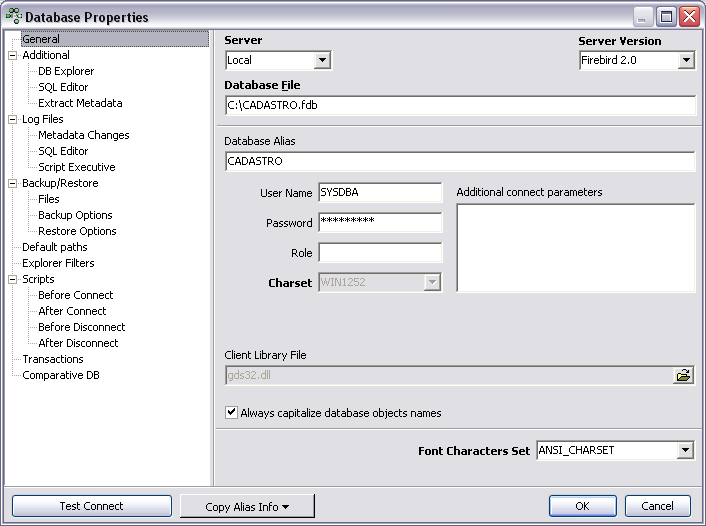Select Script Executive item
Screen dimensions: 706x526
click(77, 167)
